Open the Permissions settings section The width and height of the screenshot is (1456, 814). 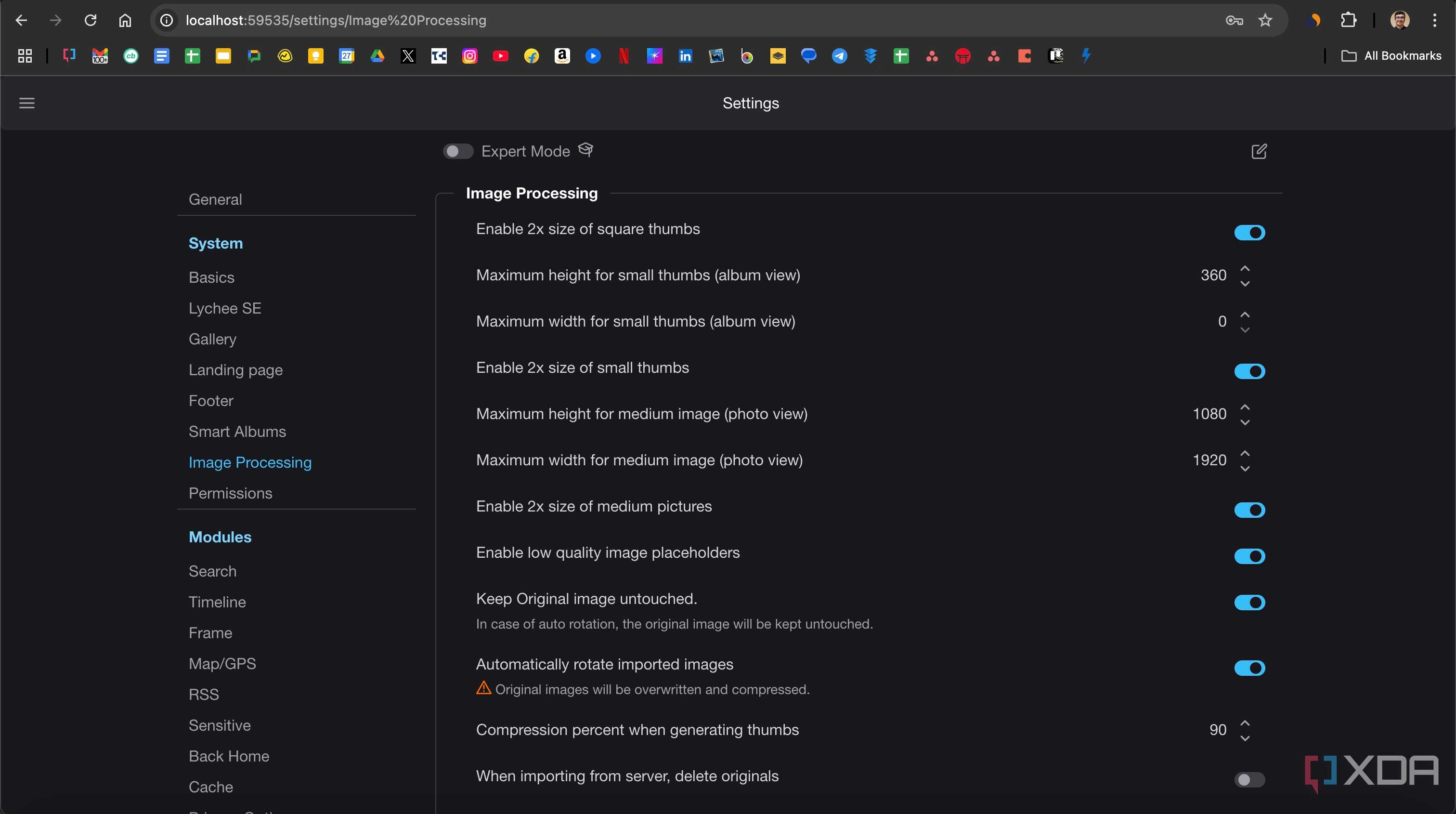click(231, 494)
